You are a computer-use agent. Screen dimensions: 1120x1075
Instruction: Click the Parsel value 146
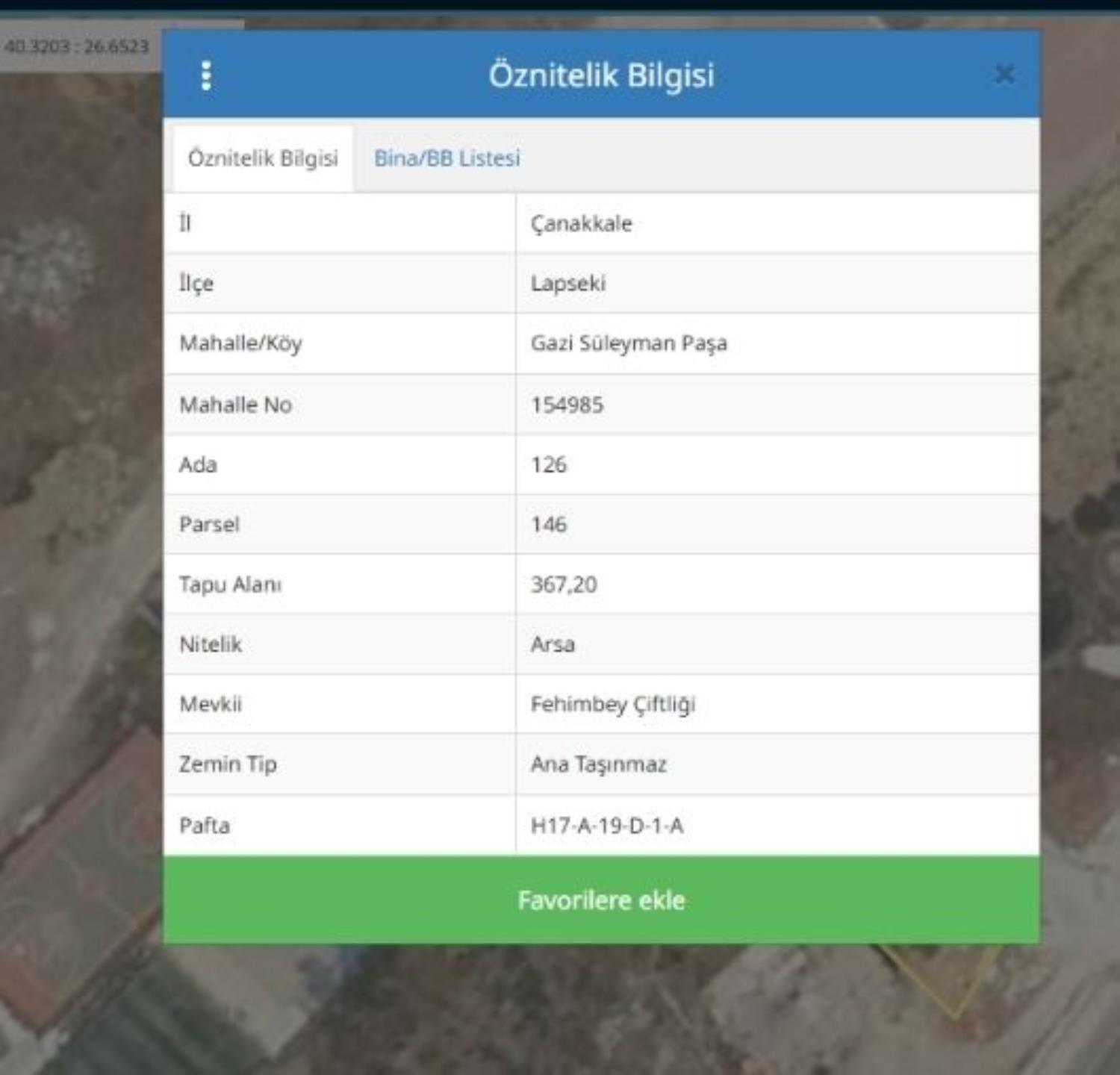click(x=549, y=524)
